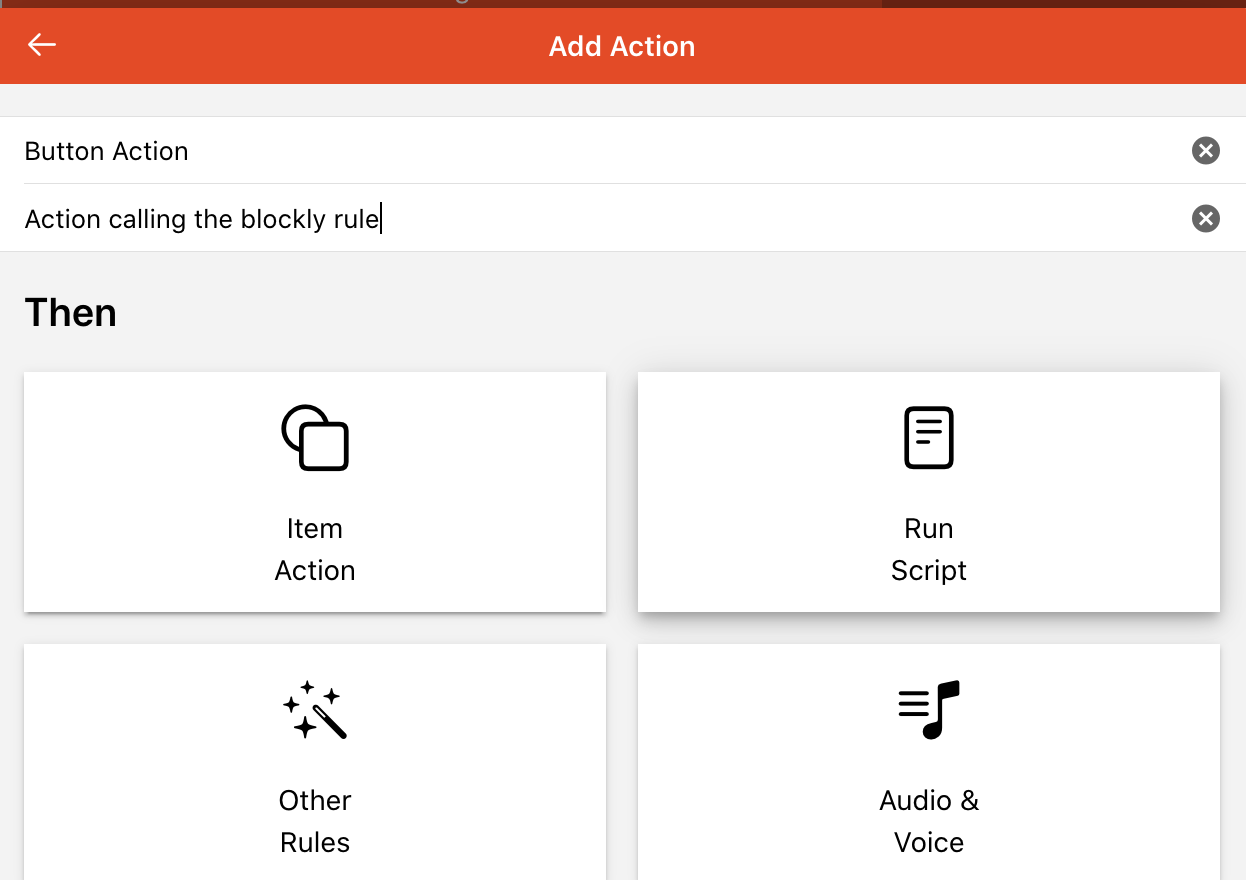The width and height of the screenshot is (1246, 880).
Task: Clear the blockly rule description field
Action: pyautogui.click(x=1206, y=218)
